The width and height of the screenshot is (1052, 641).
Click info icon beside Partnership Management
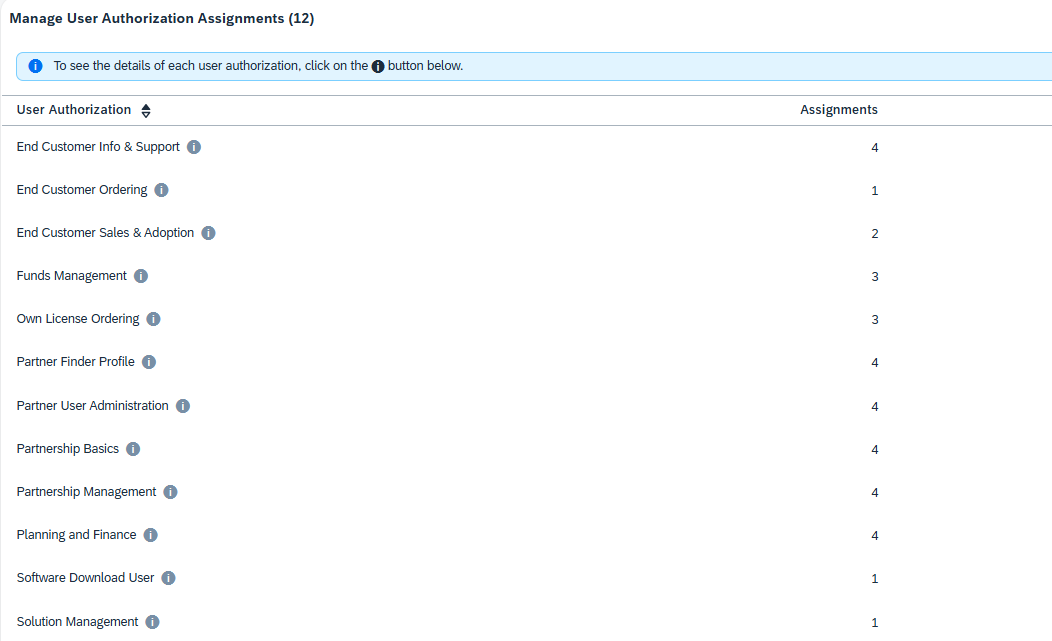click(170, 492)
